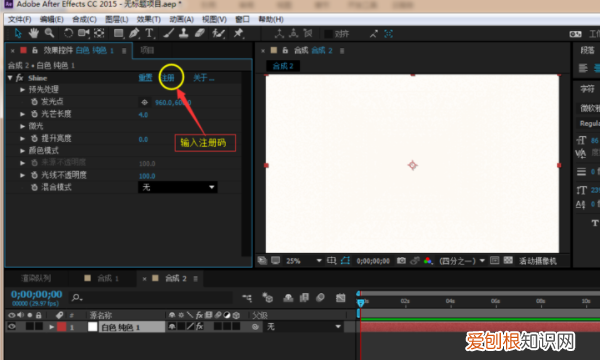
Task: Open the 混合模式 dropdown set to 无
Action: point(178,187)
